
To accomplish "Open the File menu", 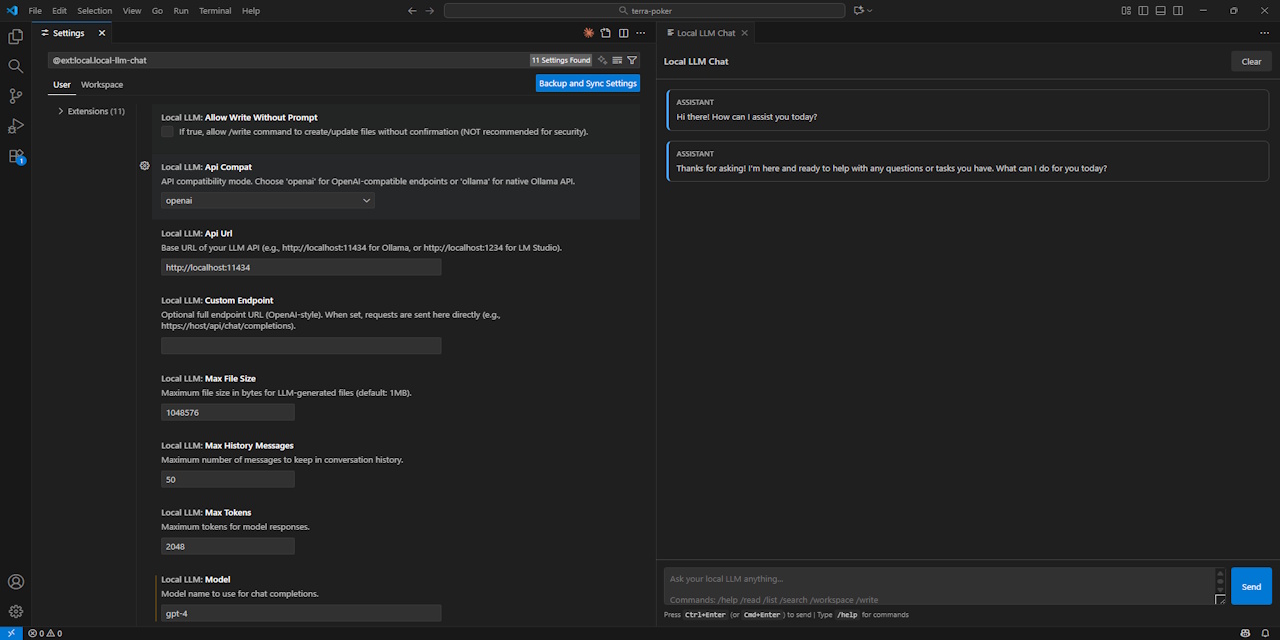I will 35,10.
